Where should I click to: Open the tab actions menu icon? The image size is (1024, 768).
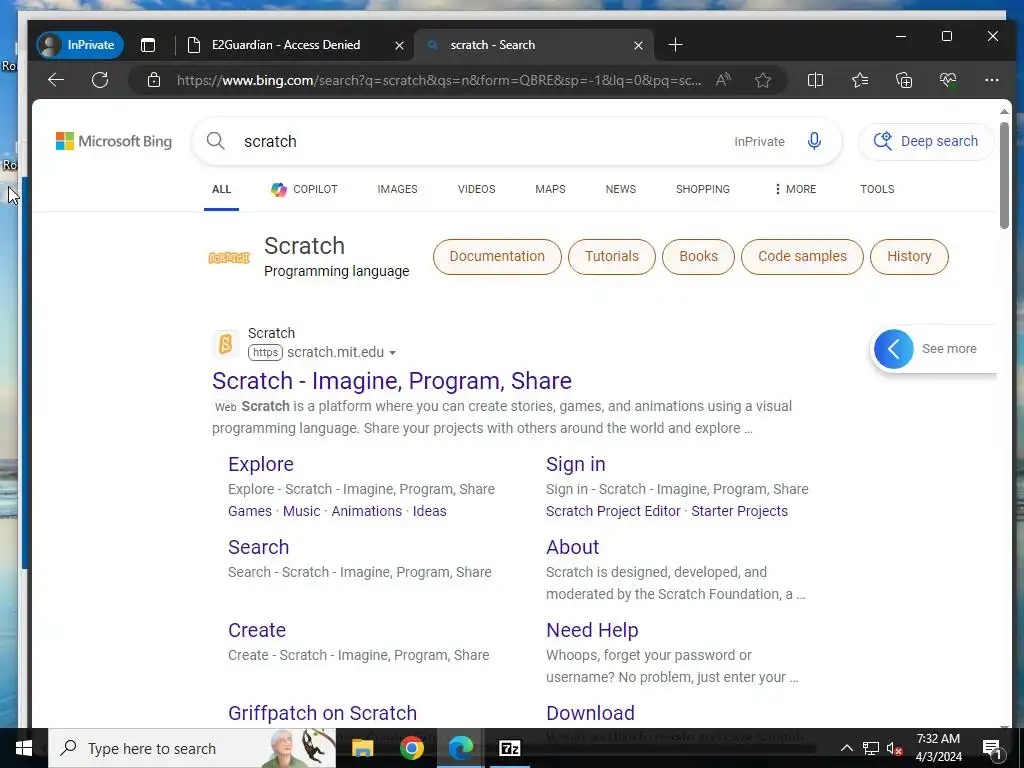tap(148, 45)
